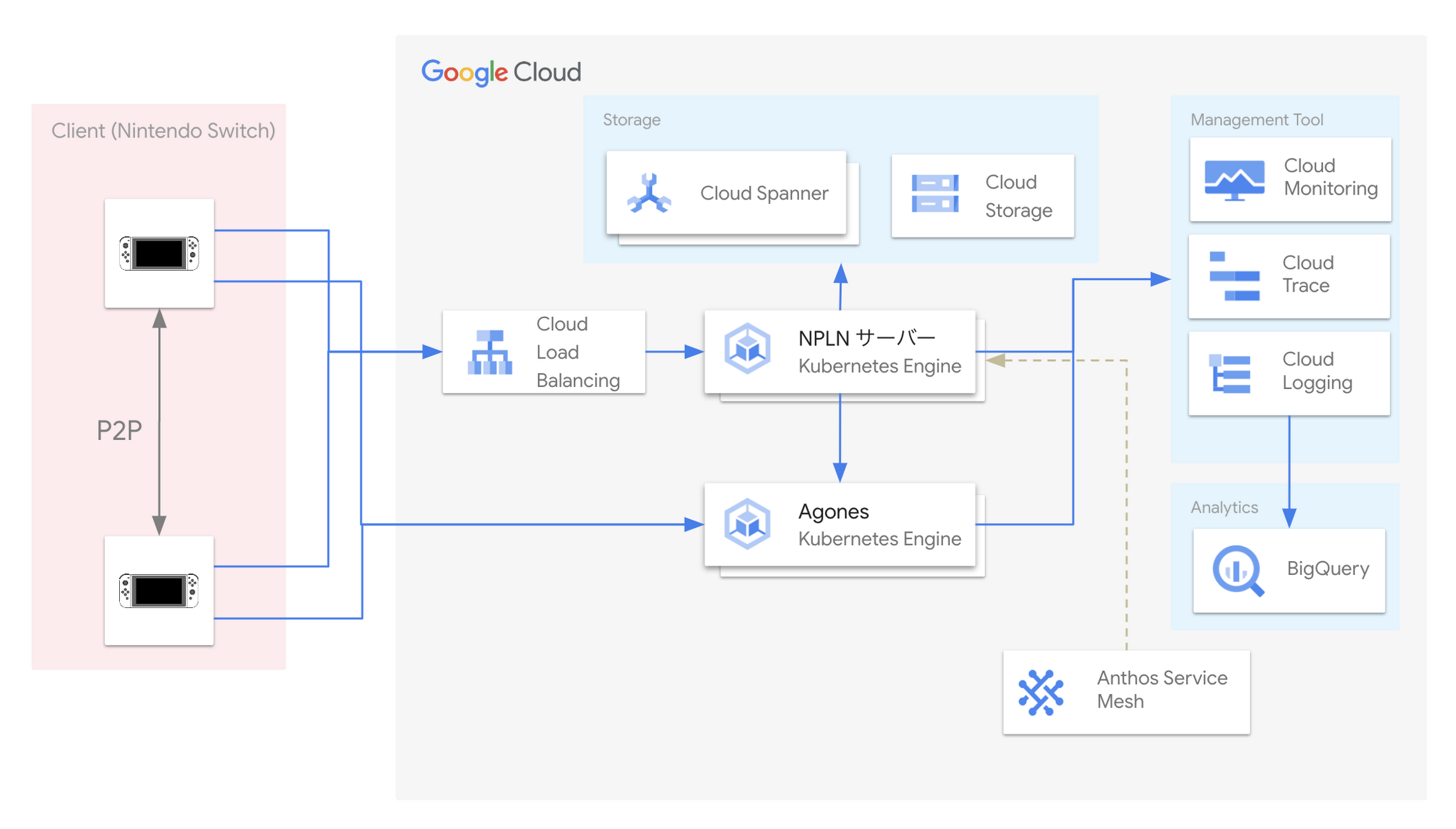
Task: Click the 'Storage' group heading
Action: tap(631, 120)
